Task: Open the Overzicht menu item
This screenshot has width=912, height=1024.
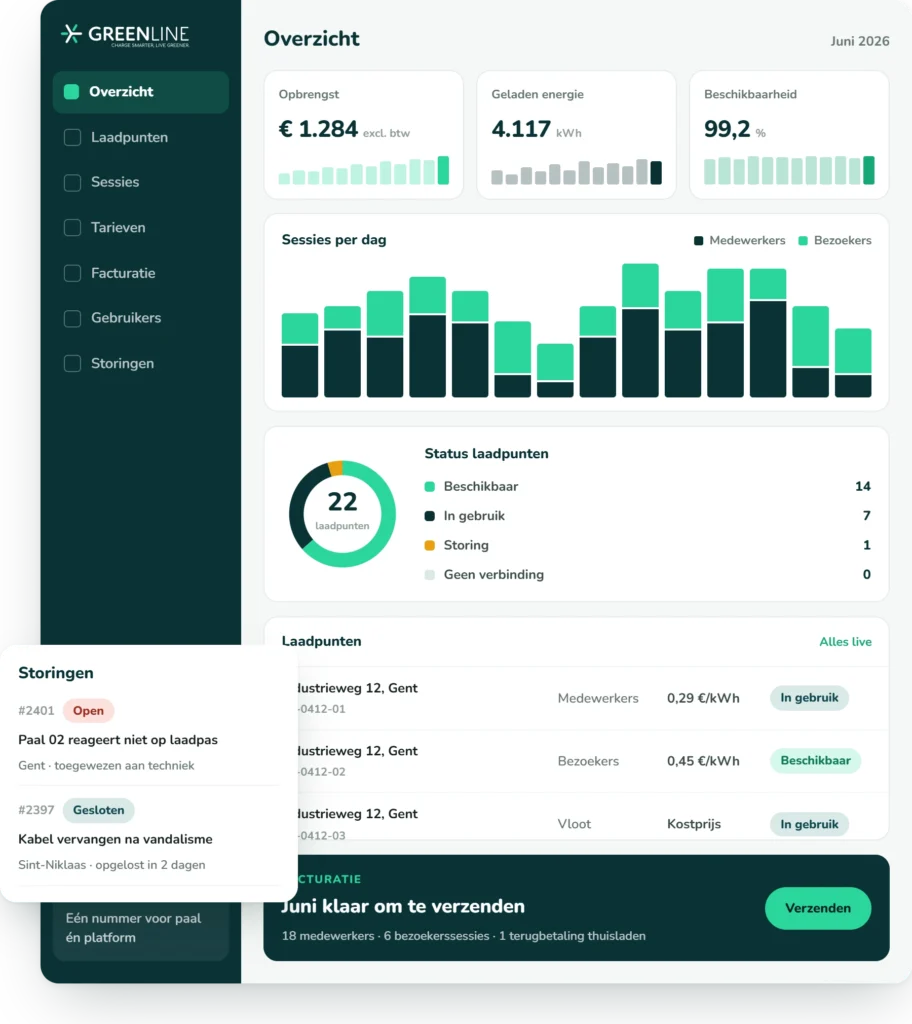Action: [140, 92]
